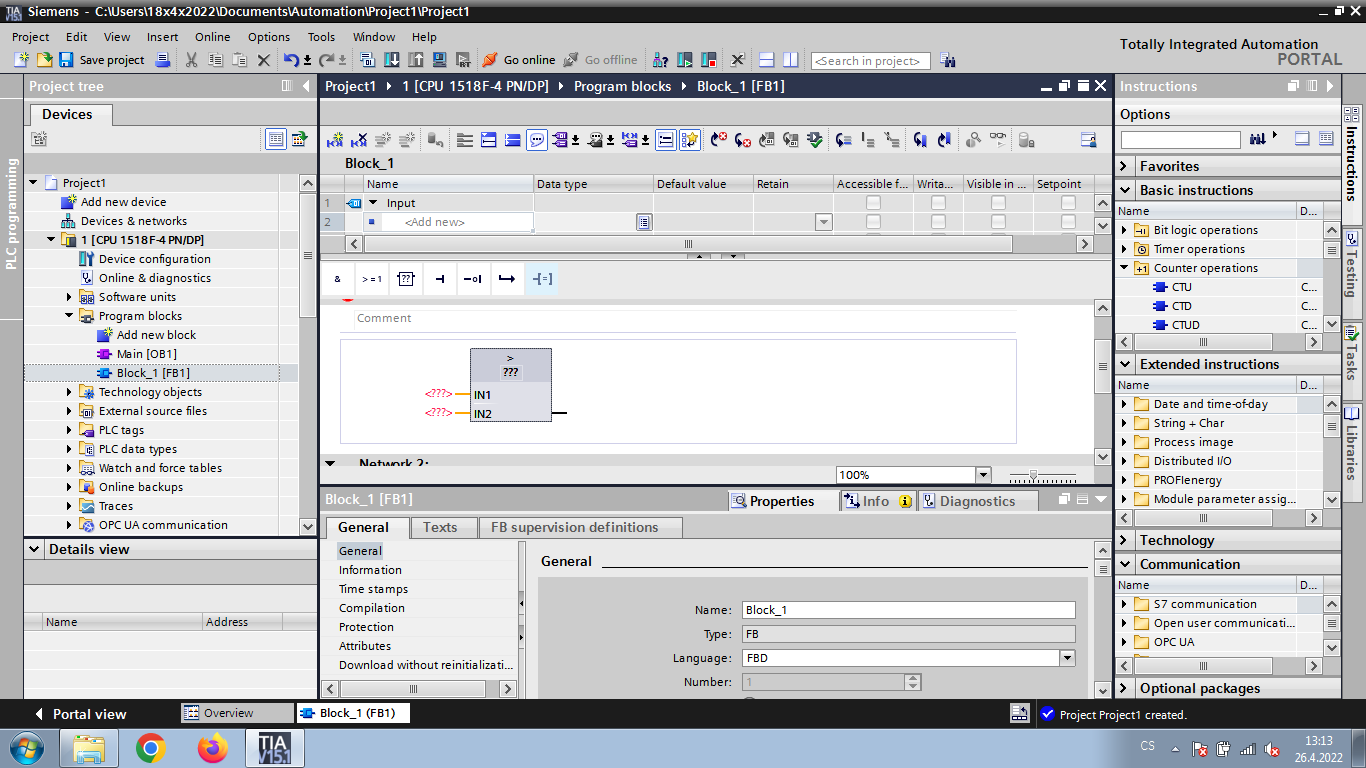
Task: Click the Negate binary input favorite icon
Action: (473, 279)
